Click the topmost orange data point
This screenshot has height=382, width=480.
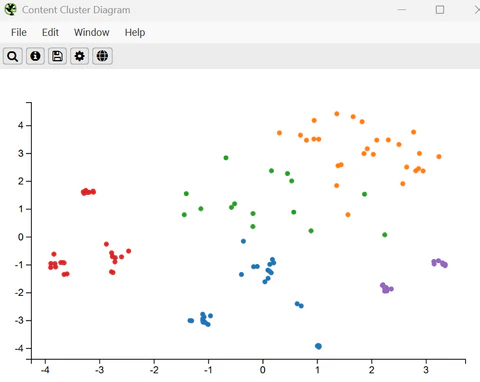[x=337, y=114]
